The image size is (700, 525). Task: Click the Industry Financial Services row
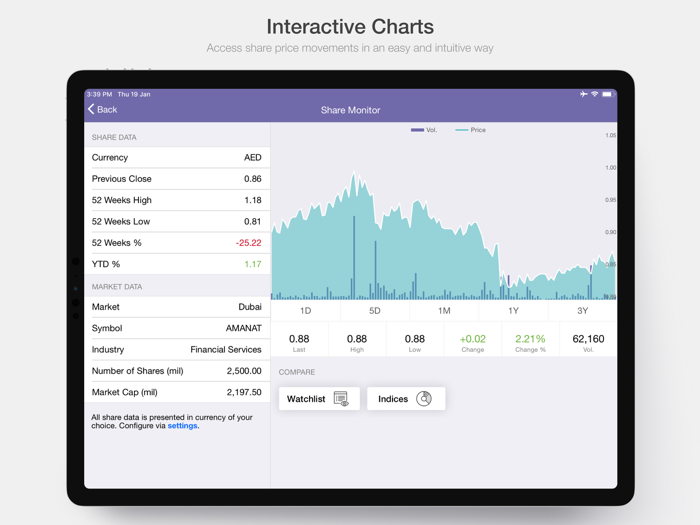(x=177, y=350)
